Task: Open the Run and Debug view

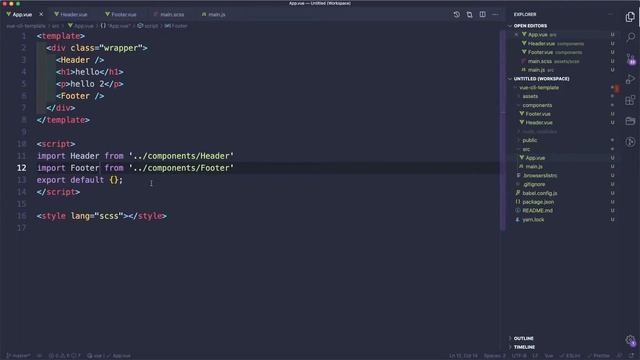Action: coord(630,79)
